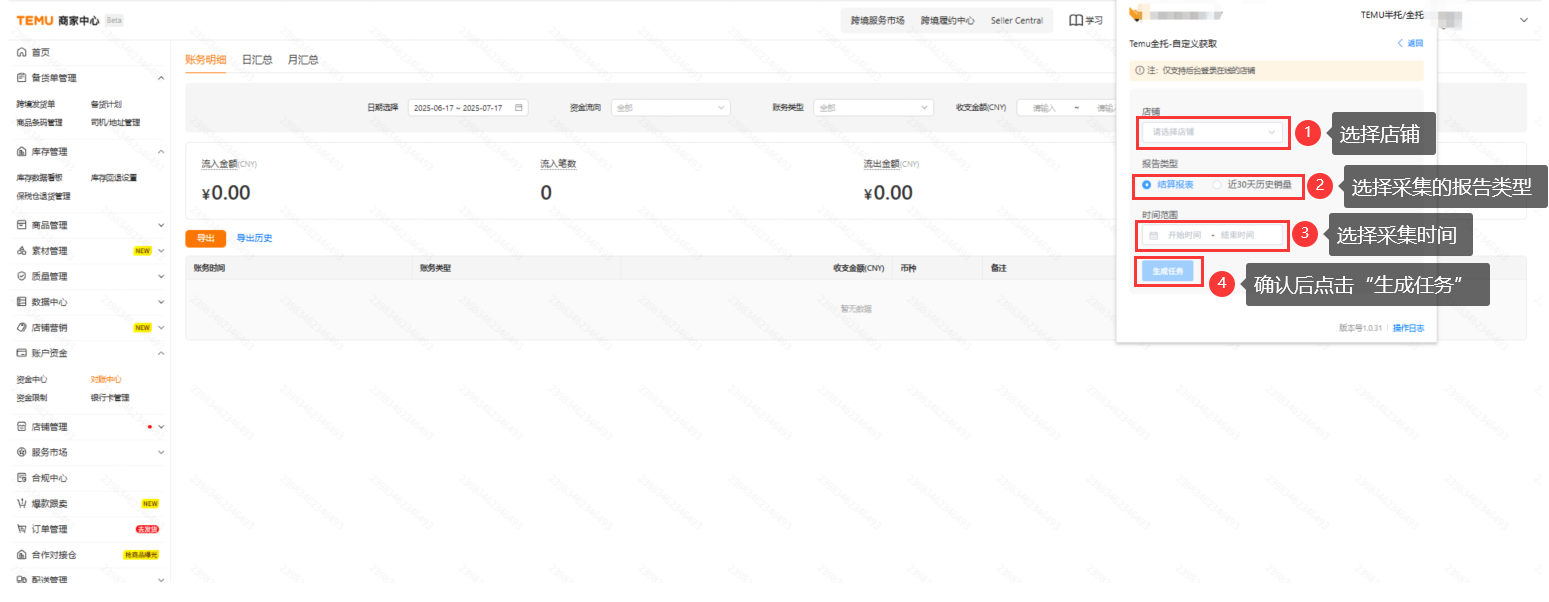Click the 学习 book icon in header
This screenshot has width=1549, height=602.
[x=1076, y=20]
